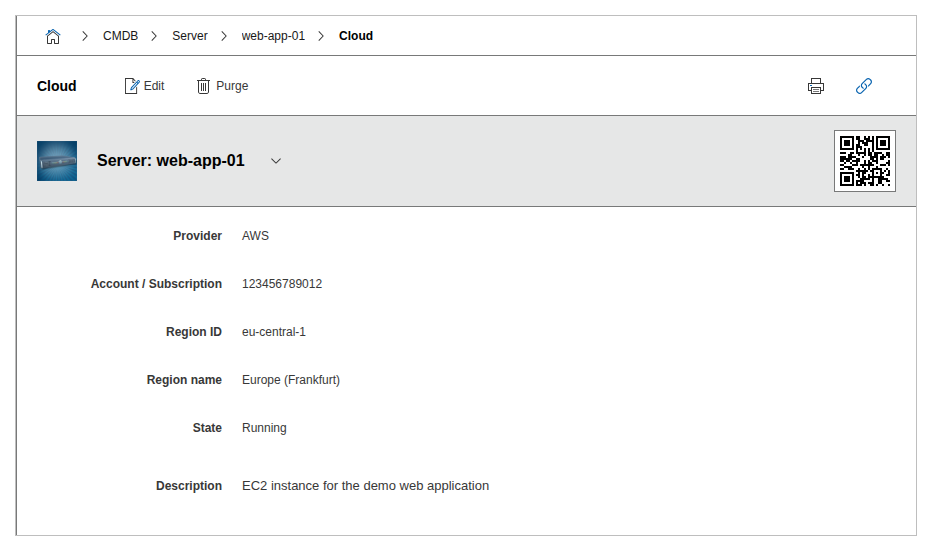Open the QR code image
This screenshot has height=551, width=932.
[x=865, y=161]
